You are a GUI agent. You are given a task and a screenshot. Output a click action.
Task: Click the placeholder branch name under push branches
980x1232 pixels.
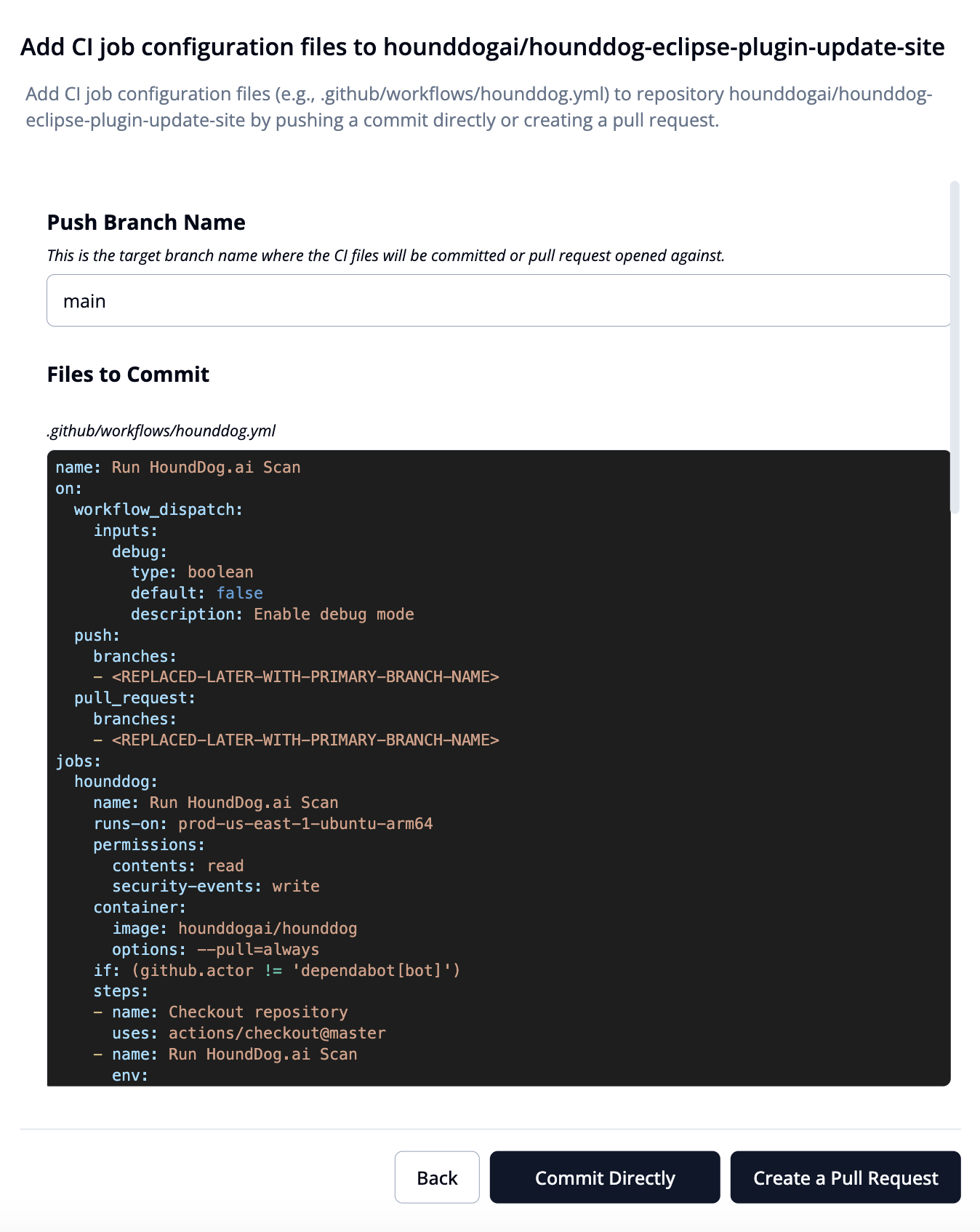coord(305,676)
